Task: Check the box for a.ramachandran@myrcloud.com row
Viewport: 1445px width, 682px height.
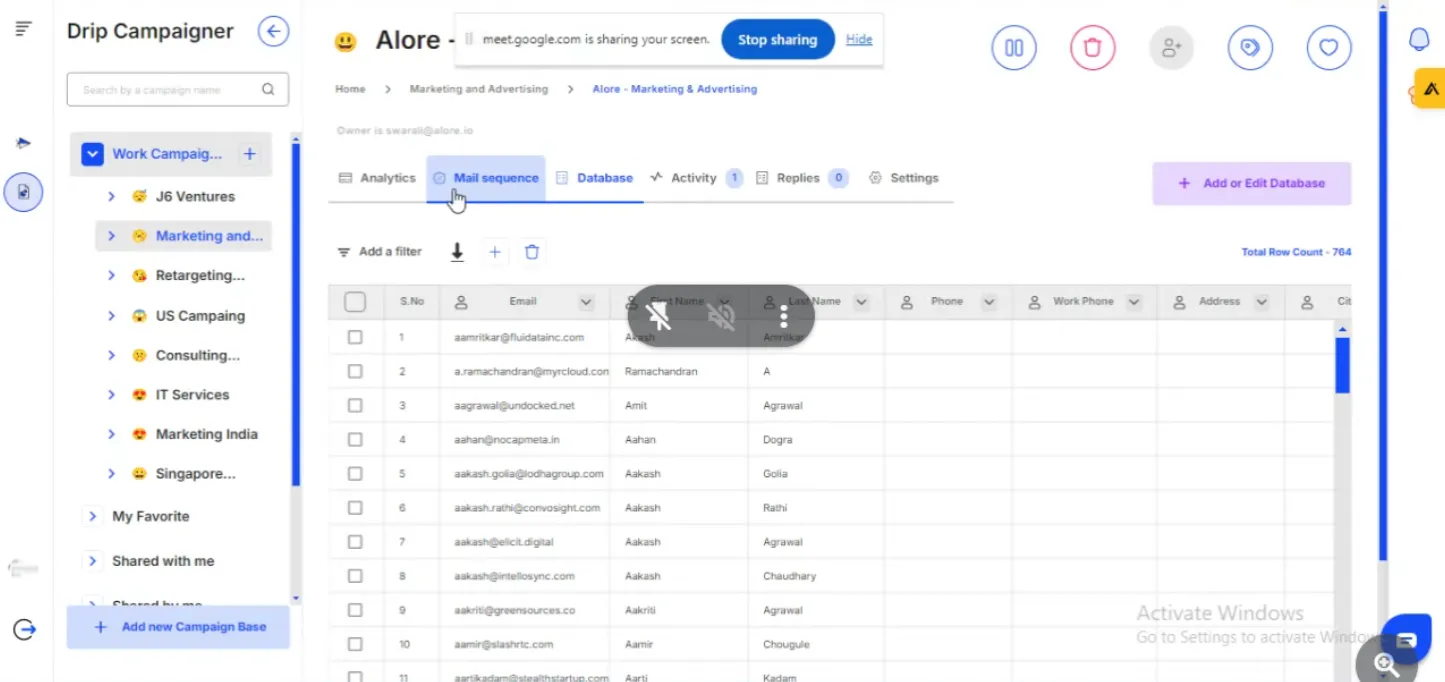Action: click(x=355, y=371)
